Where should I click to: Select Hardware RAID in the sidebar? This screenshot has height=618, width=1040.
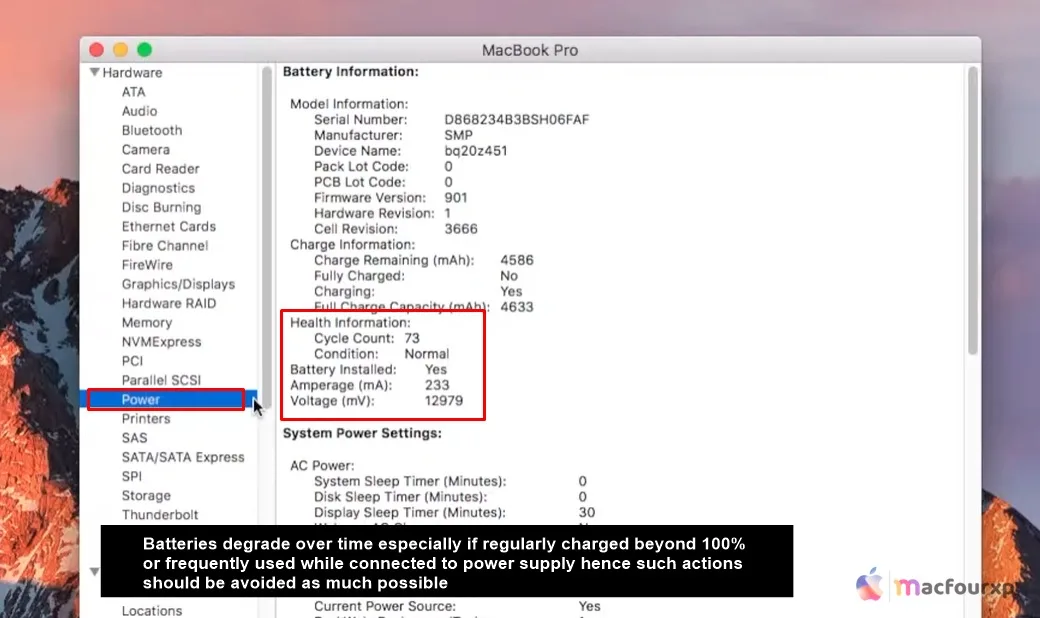pyautogui.click(x=168, y=304)
